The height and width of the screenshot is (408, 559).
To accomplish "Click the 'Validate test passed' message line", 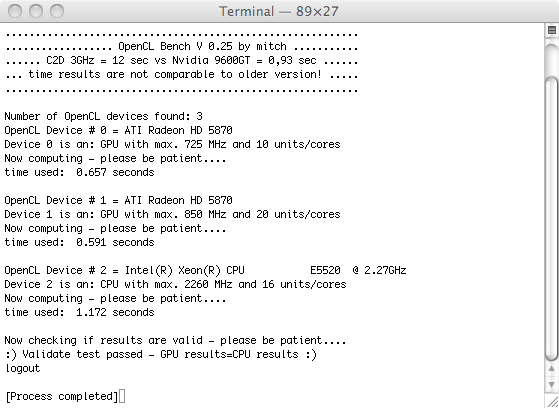I will click(160, 355).
